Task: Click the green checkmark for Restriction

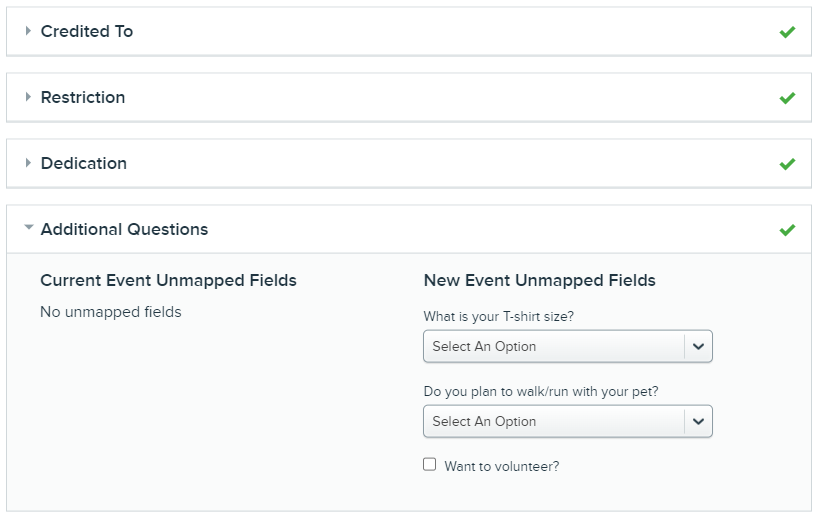Action: tap(787, 98)
